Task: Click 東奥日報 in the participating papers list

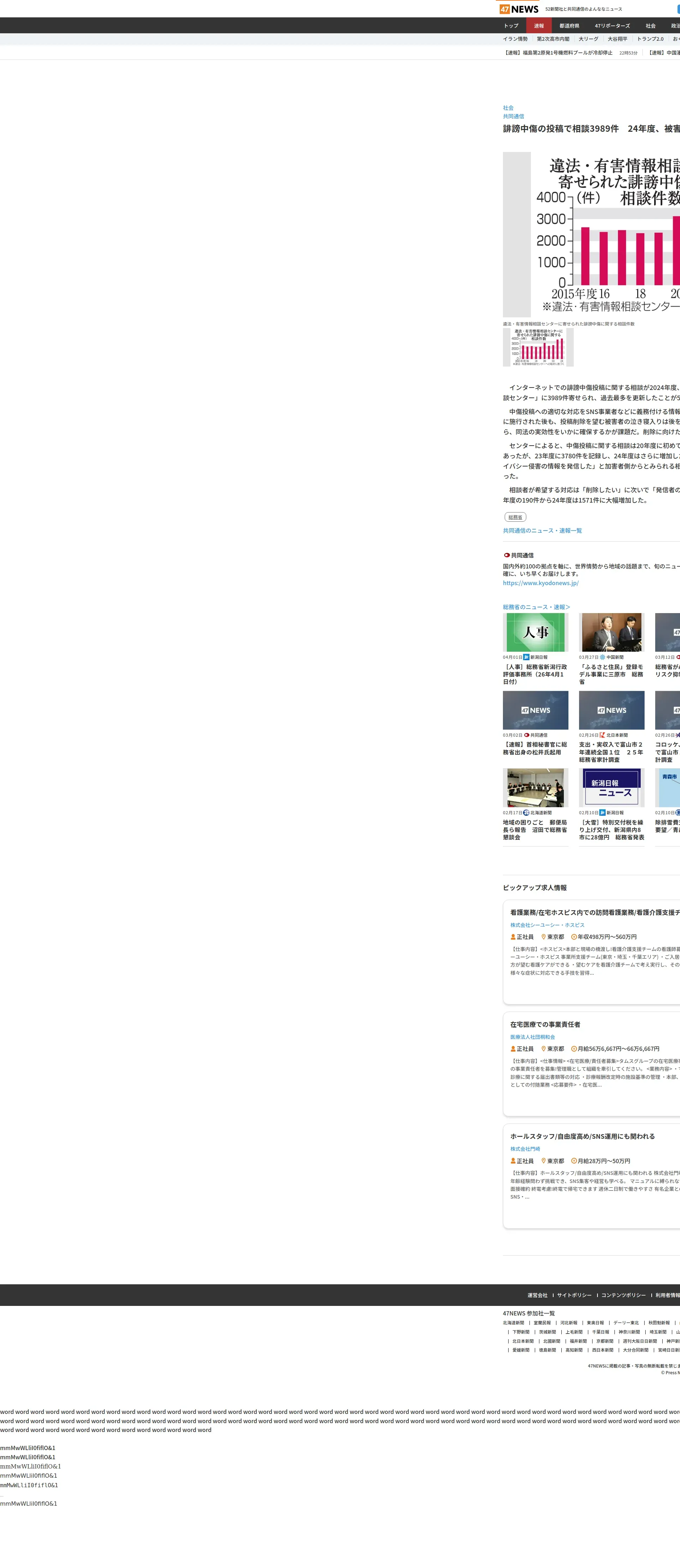Action: 595,1323
